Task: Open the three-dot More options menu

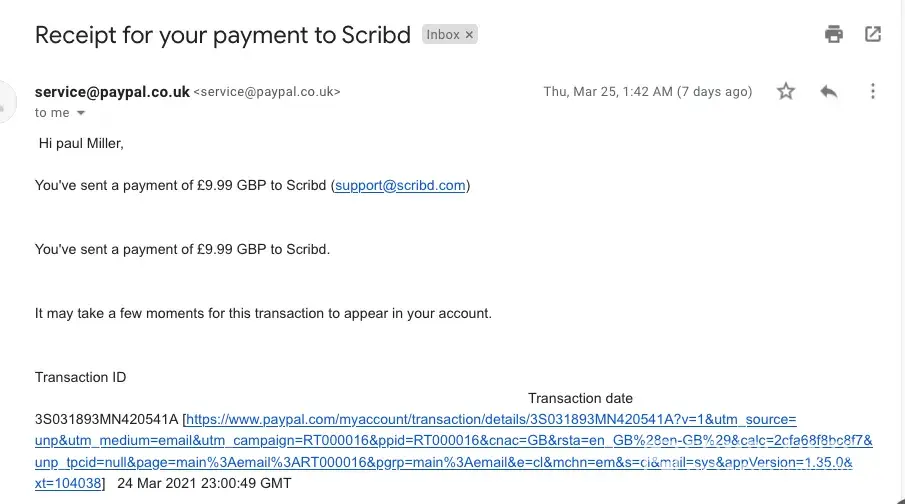Action: click(873, 91)
